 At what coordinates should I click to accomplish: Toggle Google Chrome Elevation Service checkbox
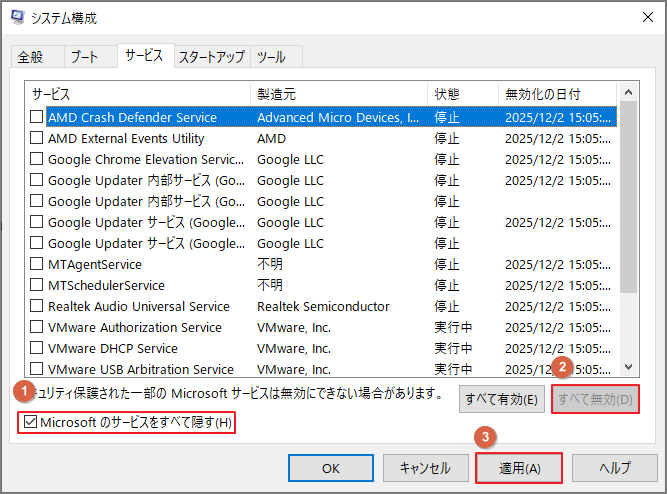37,159
